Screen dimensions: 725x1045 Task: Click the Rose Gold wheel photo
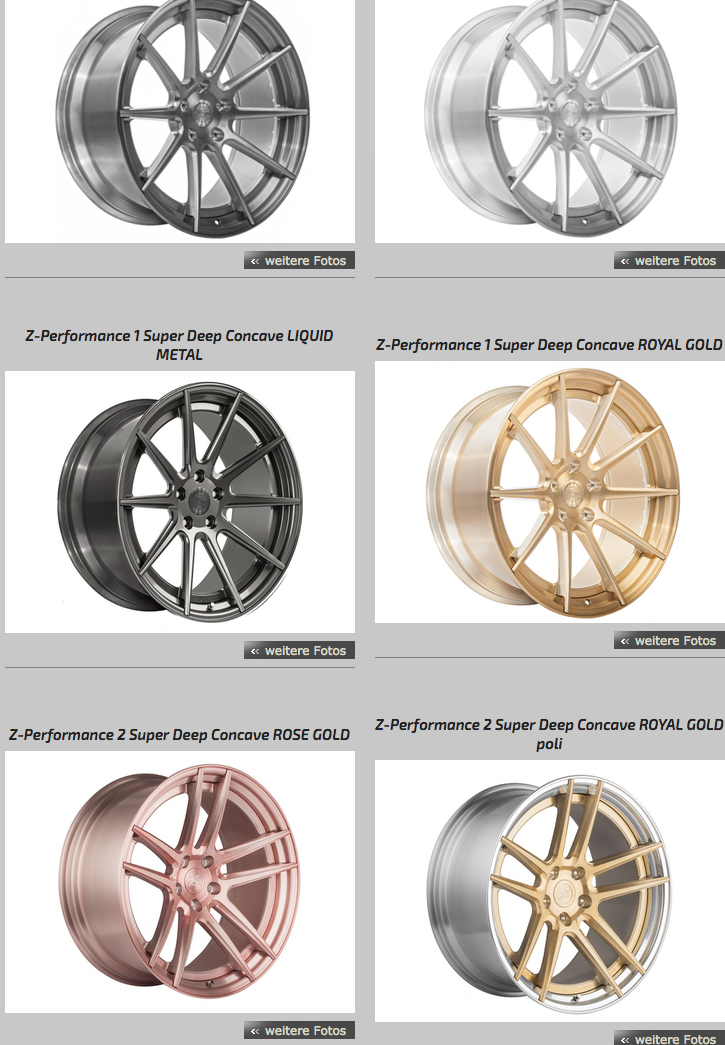(x=180, y=882)
